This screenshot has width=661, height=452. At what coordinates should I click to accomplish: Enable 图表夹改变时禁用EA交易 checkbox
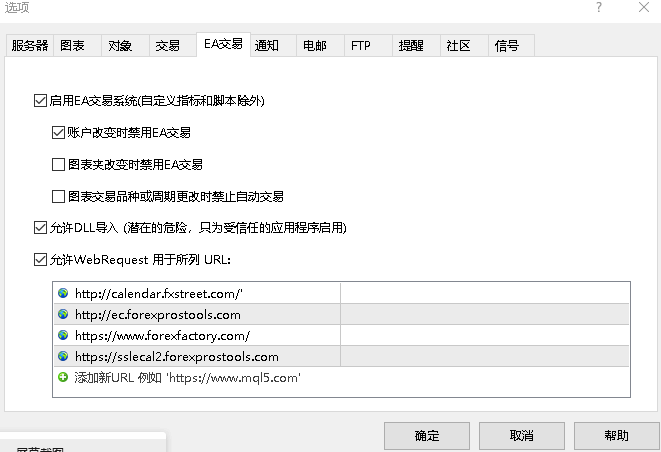(x=58, y=164)
